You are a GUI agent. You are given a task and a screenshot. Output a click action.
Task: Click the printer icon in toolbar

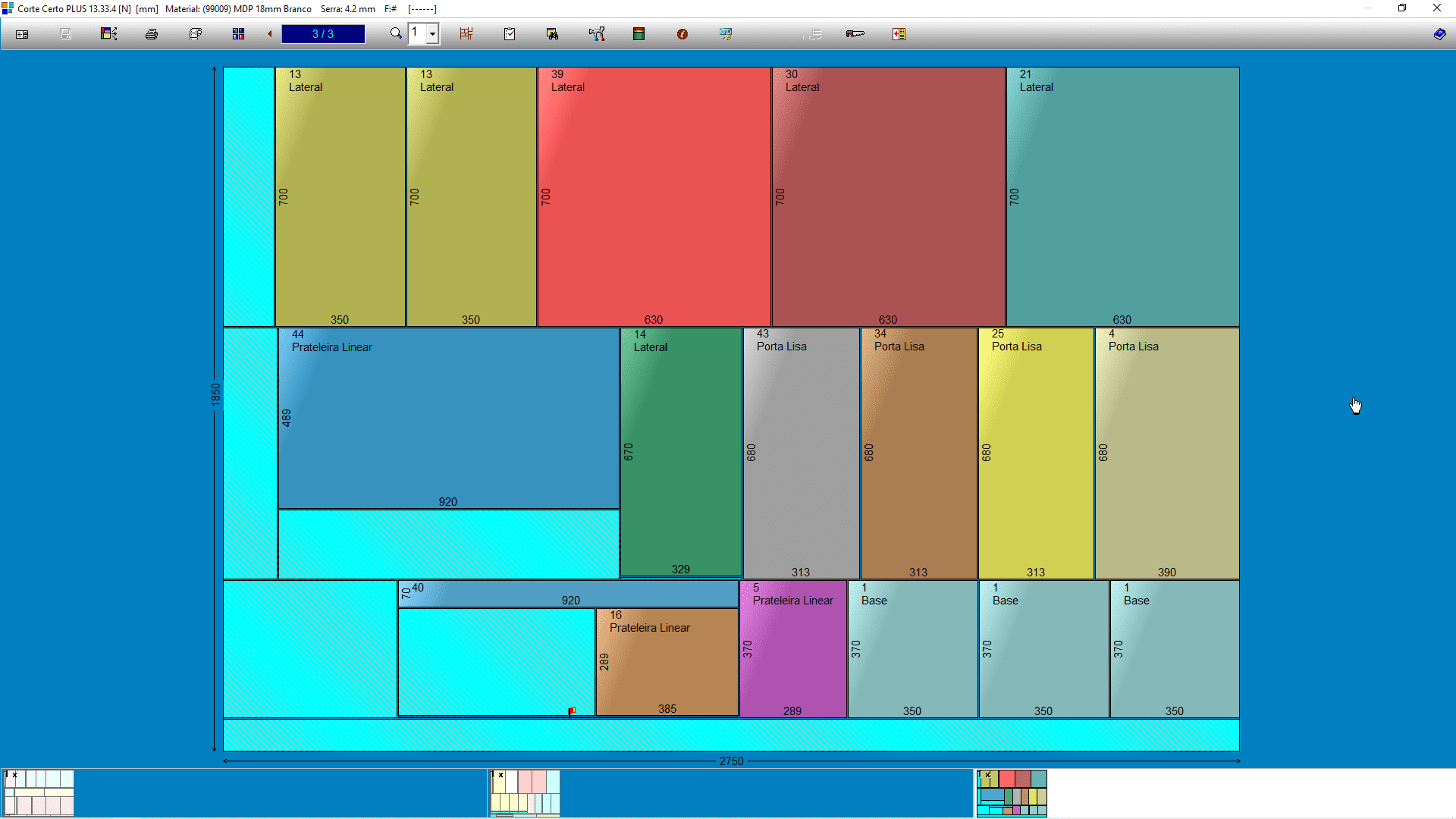(x=152, y=34)
